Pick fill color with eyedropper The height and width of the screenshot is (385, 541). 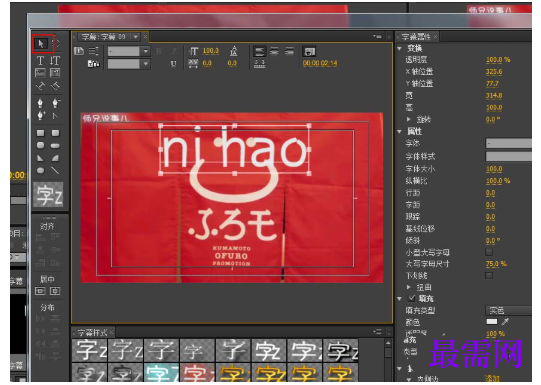point(505,322)
